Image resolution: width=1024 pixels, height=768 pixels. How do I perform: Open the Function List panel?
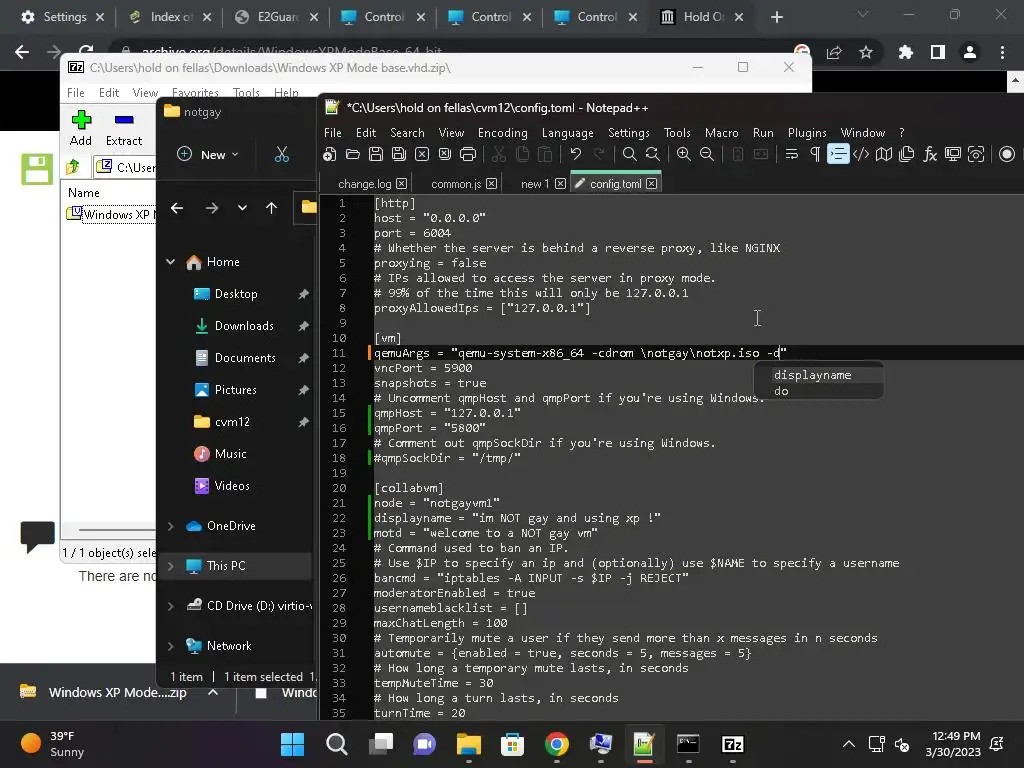[930, 154]
